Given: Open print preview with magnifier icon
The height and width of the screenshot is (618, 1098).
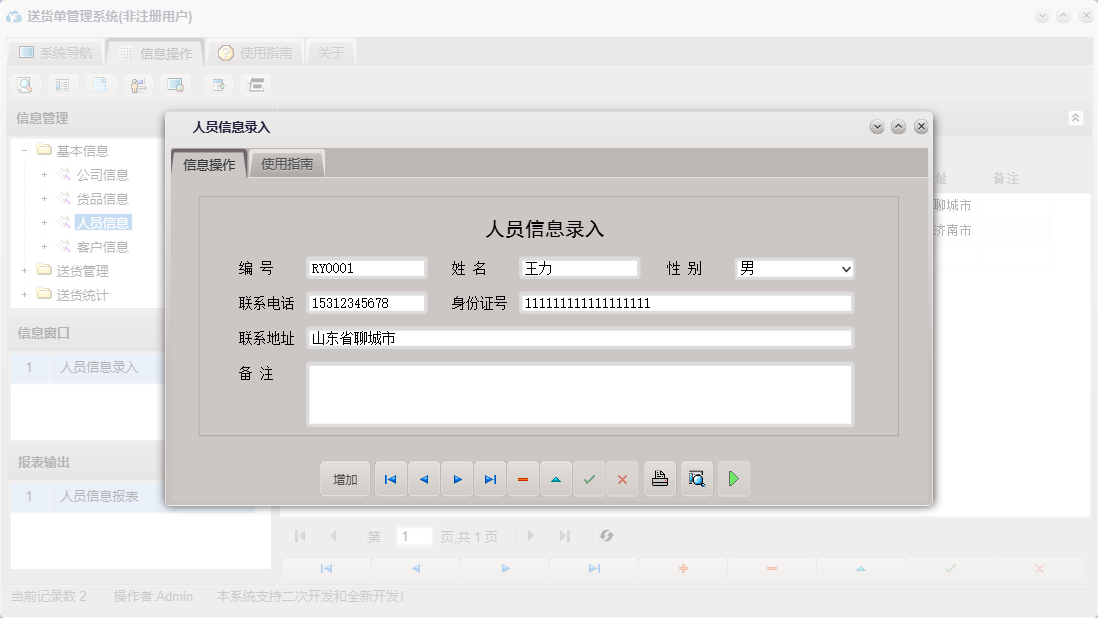Looking at the screenshot, I should pyautogui.click(x=696, y=478).
